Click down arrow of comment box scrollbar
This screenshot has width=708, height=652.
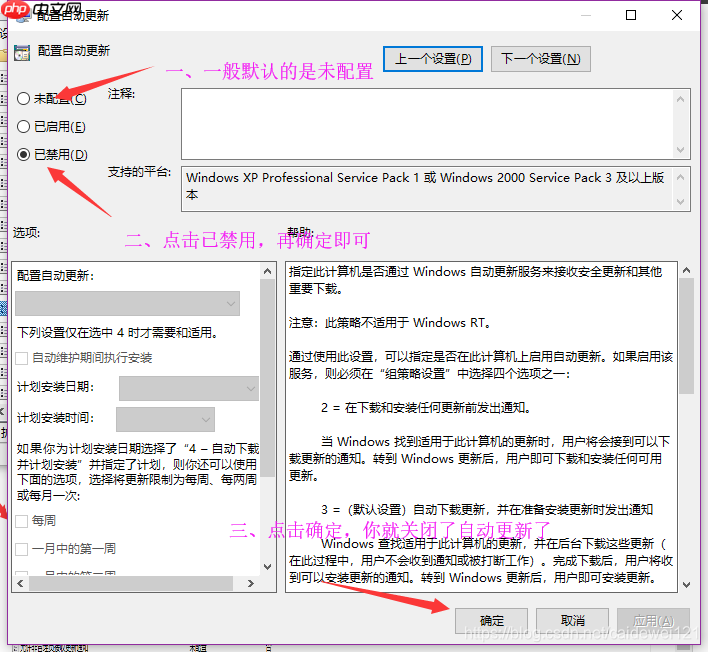tap(681, 150)
